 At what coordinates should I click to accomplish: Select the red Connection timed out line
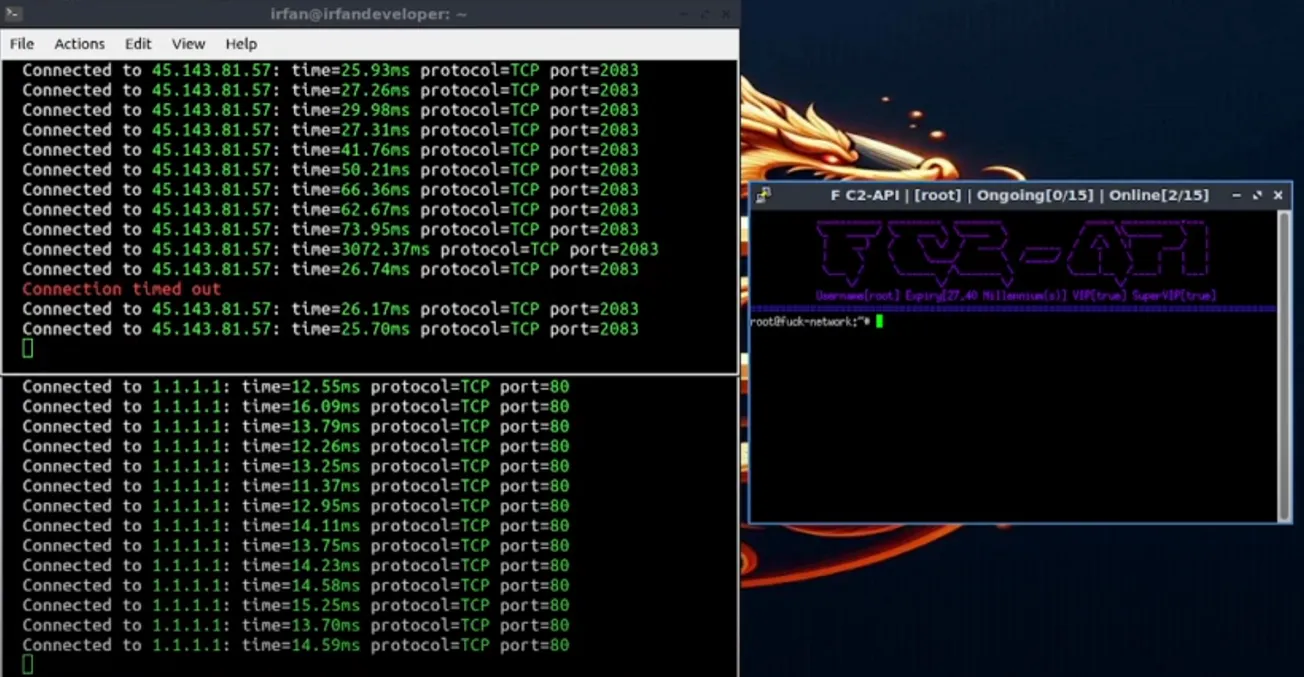pyautogui.click(x=120, y=289)
